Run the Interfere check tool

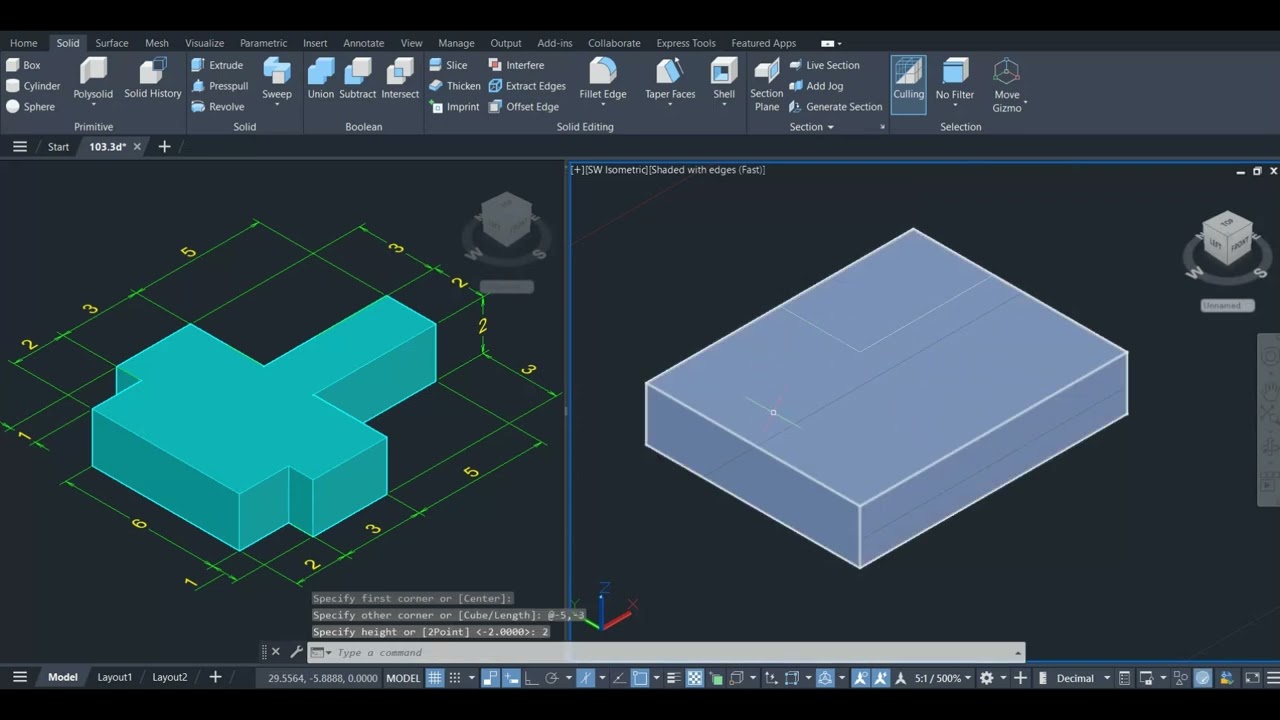(516, 65)
